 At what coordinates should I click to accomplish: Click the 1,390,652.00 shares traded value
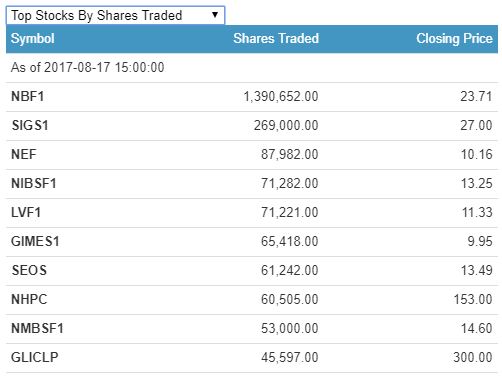click(x=281, y=97)
